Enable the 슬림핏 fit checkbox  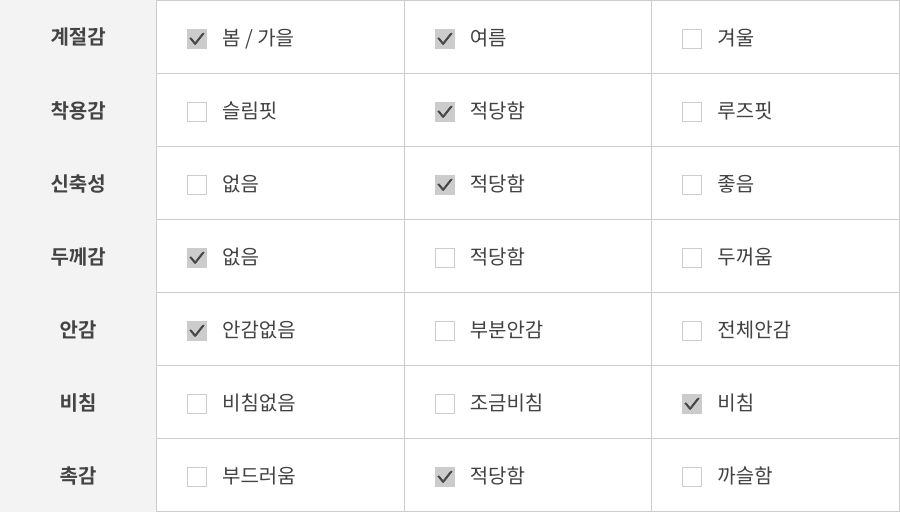tap(197, 112)
